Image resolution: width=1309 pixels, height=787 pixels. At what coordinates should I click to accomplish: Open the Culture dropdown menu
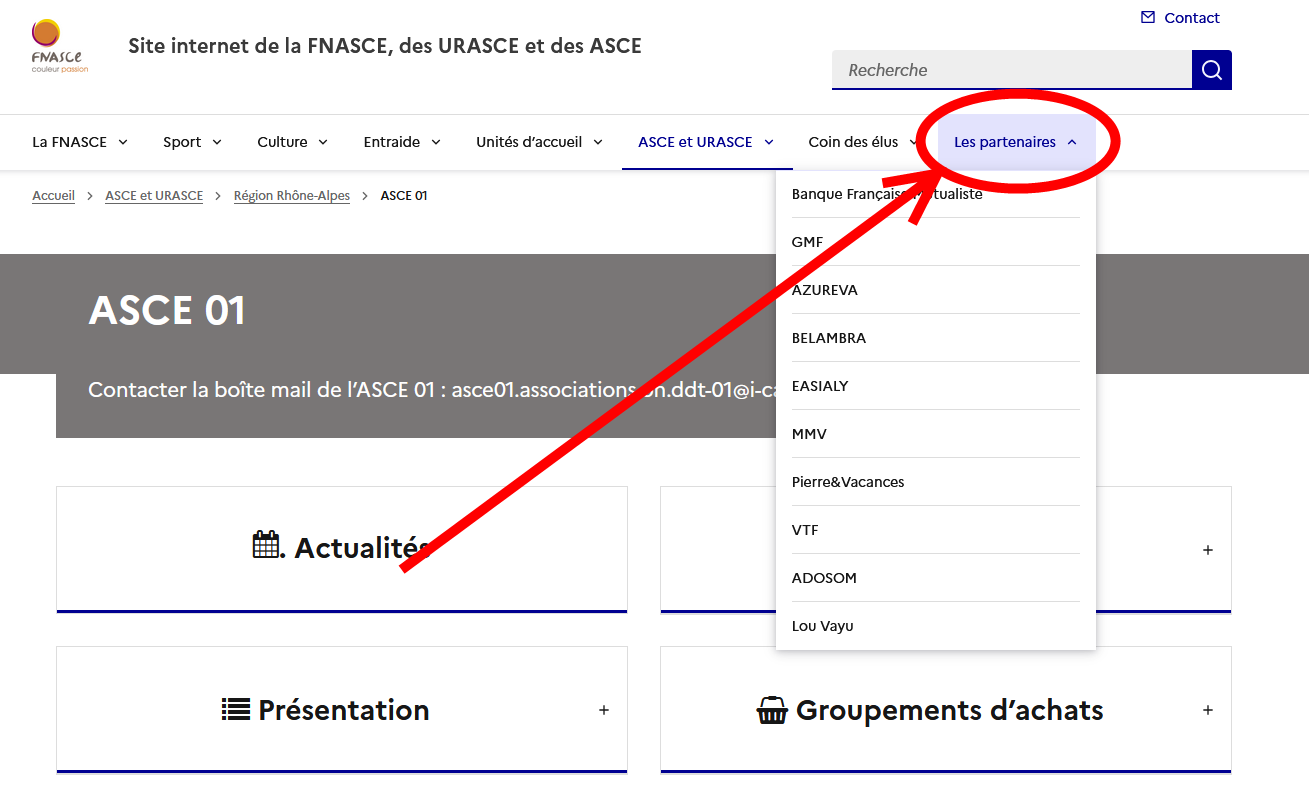(x=293, y=142)
